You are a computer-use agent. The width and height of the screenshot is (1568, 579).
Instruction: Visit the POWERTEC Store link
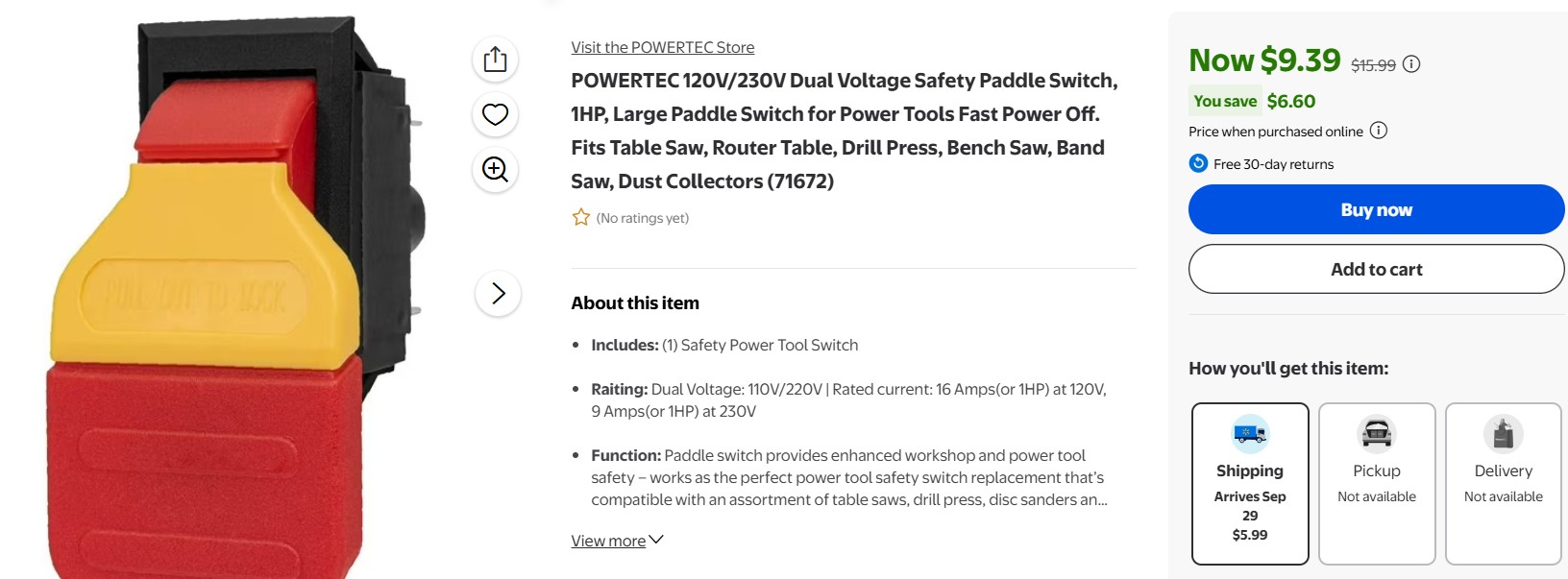click(x=662, y=47)
